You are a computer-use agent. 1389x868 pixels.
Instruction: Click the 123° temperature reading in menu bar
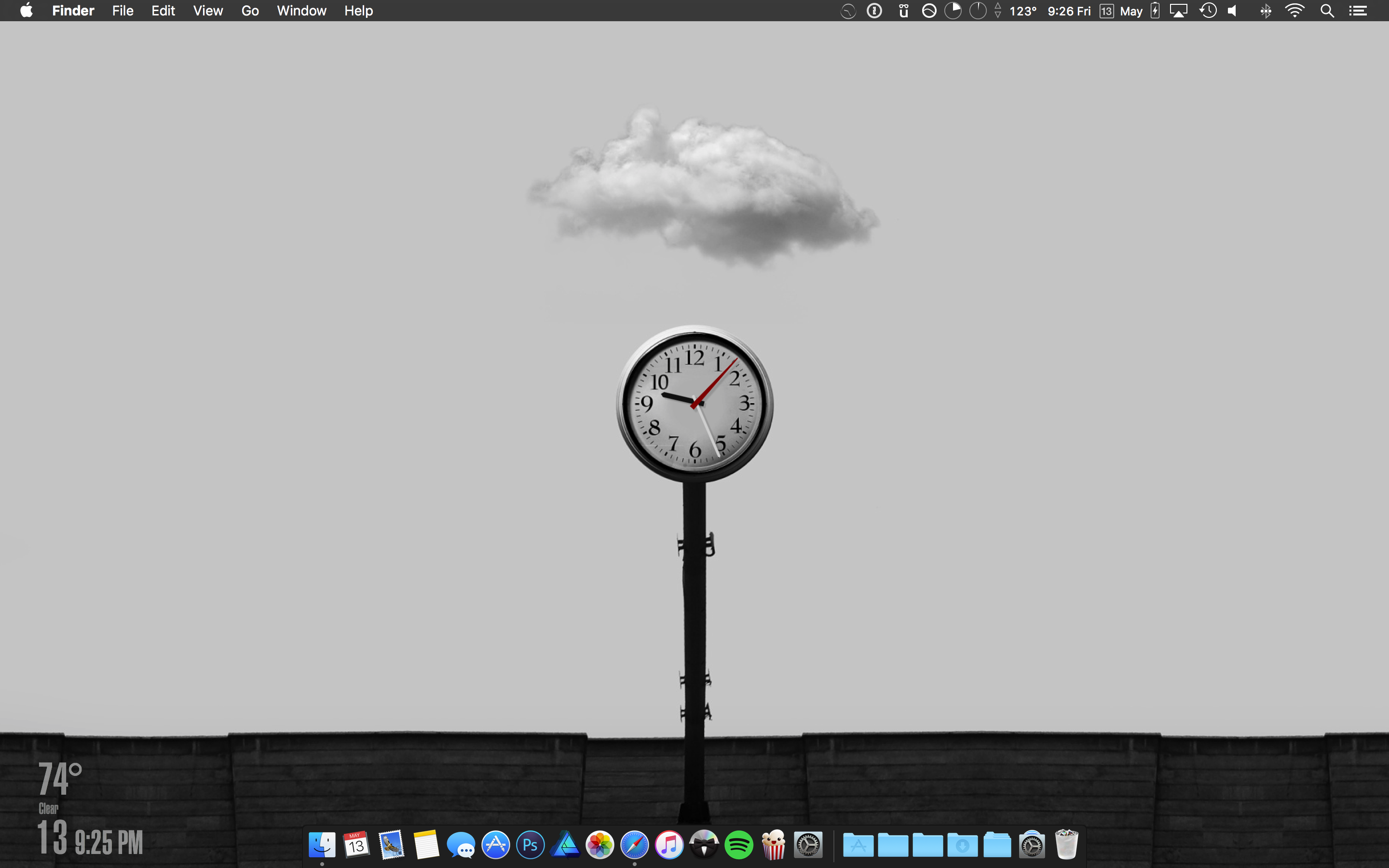pyautogui.click(x=1023, y=11)
